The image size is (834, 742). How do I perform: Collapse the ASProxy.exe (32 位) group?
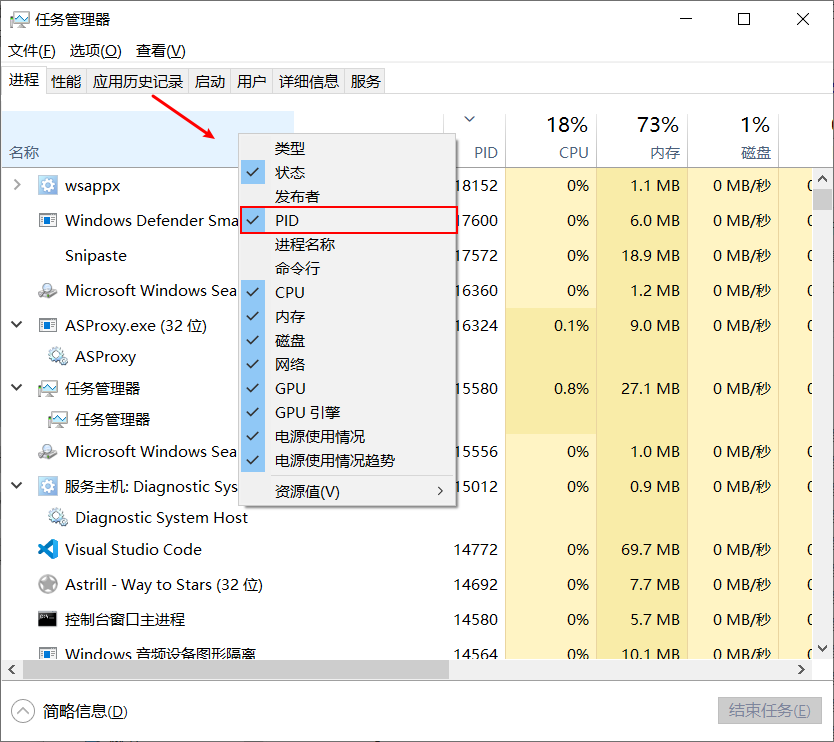coord(17,324)
